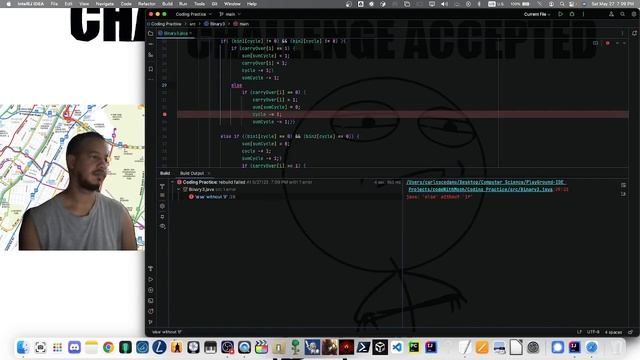Image resolution: width=640 pixels, height=360 pixels.
Task: Collapse the Binary3.java node in build tree
Action: click(178, 189)
